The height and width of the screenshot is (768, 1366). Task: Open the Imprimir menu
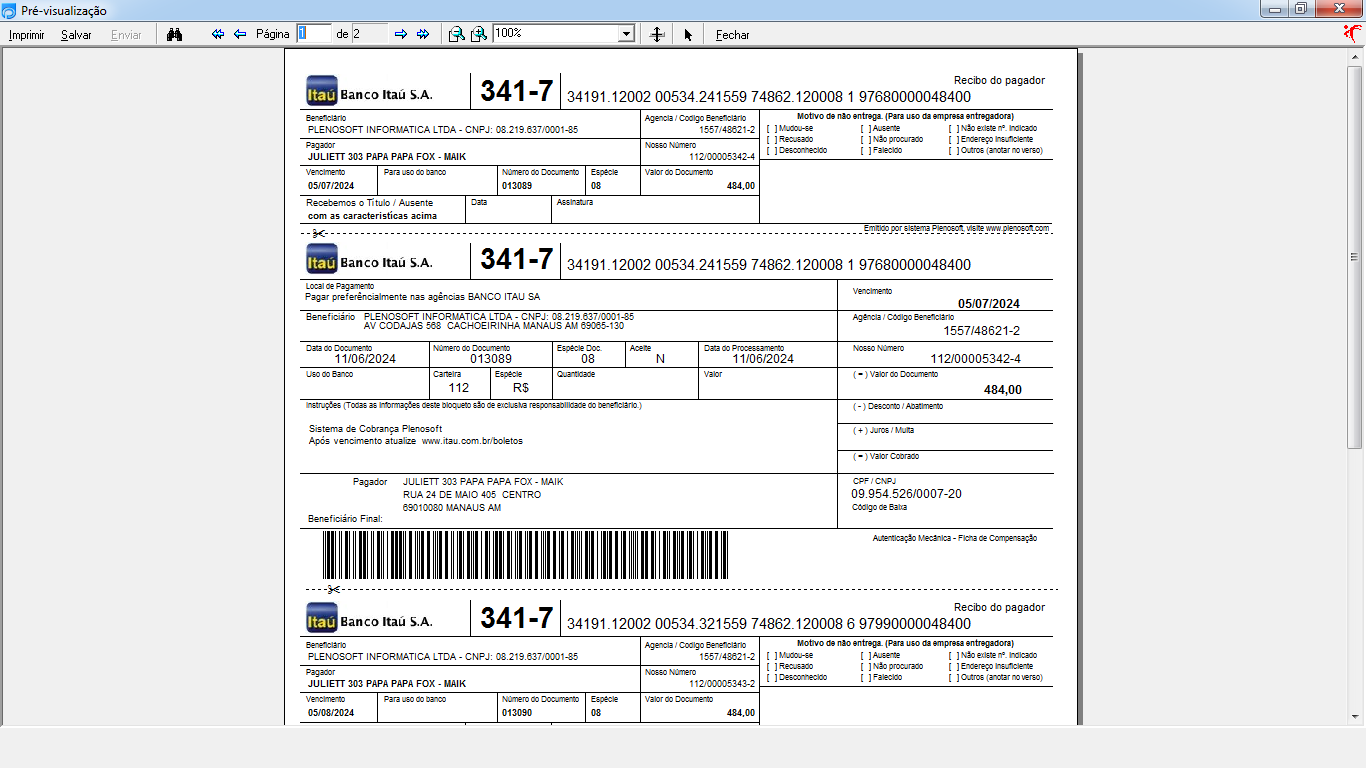pyautogui.click(x=26, y=35)
